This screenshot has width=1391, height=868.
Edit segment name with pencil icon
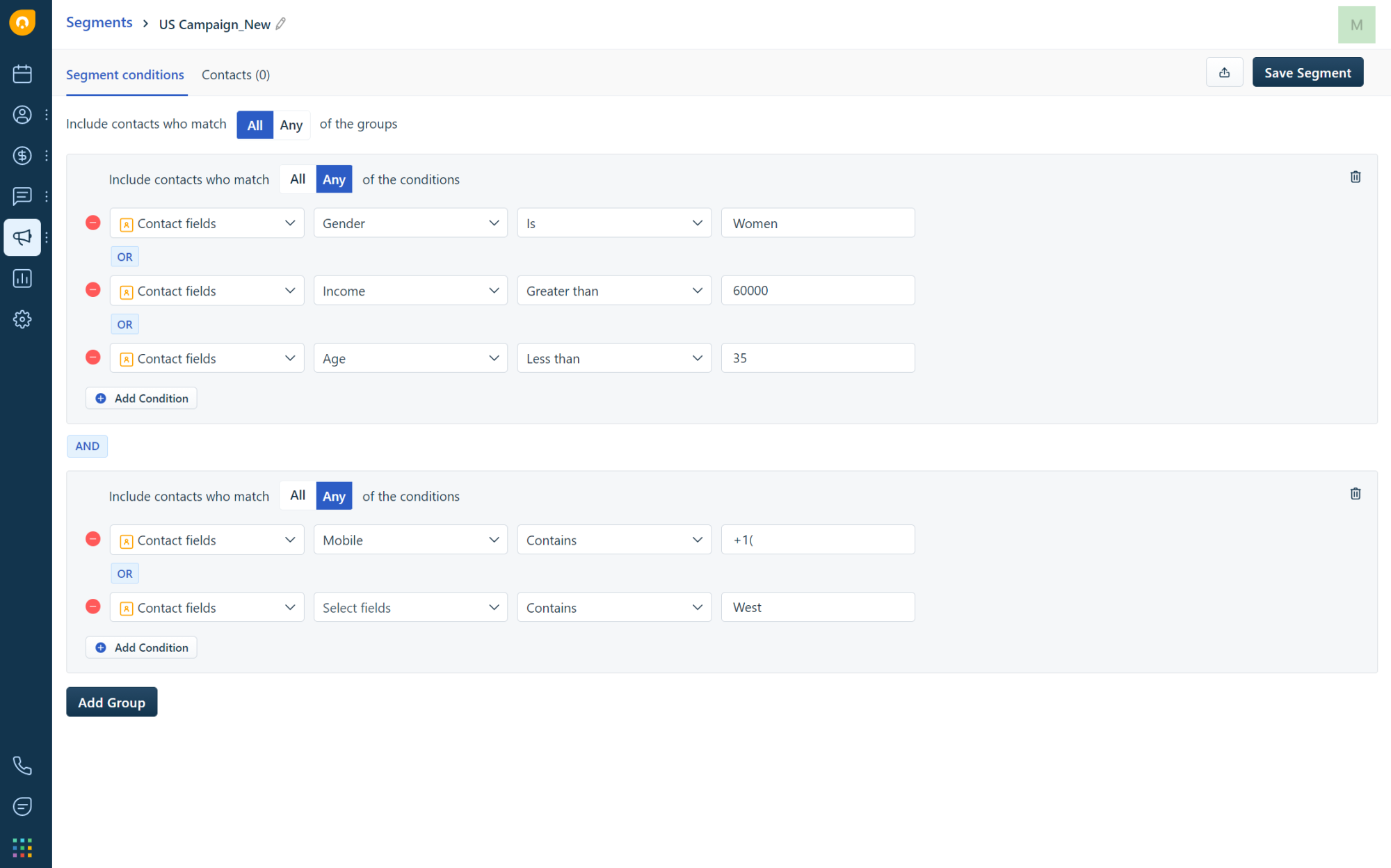coord(281,24)
